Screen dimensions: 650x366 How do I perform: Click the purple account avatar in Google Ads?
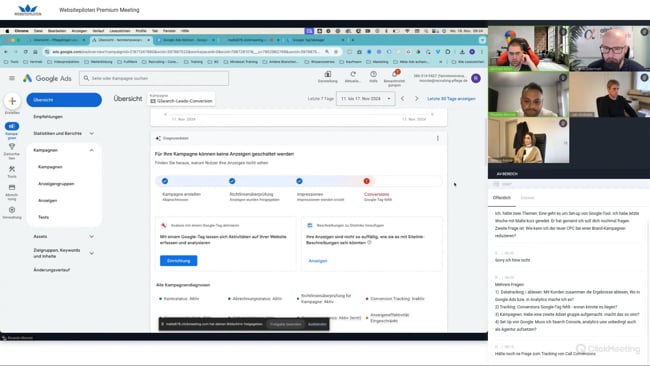click(476, 78)
